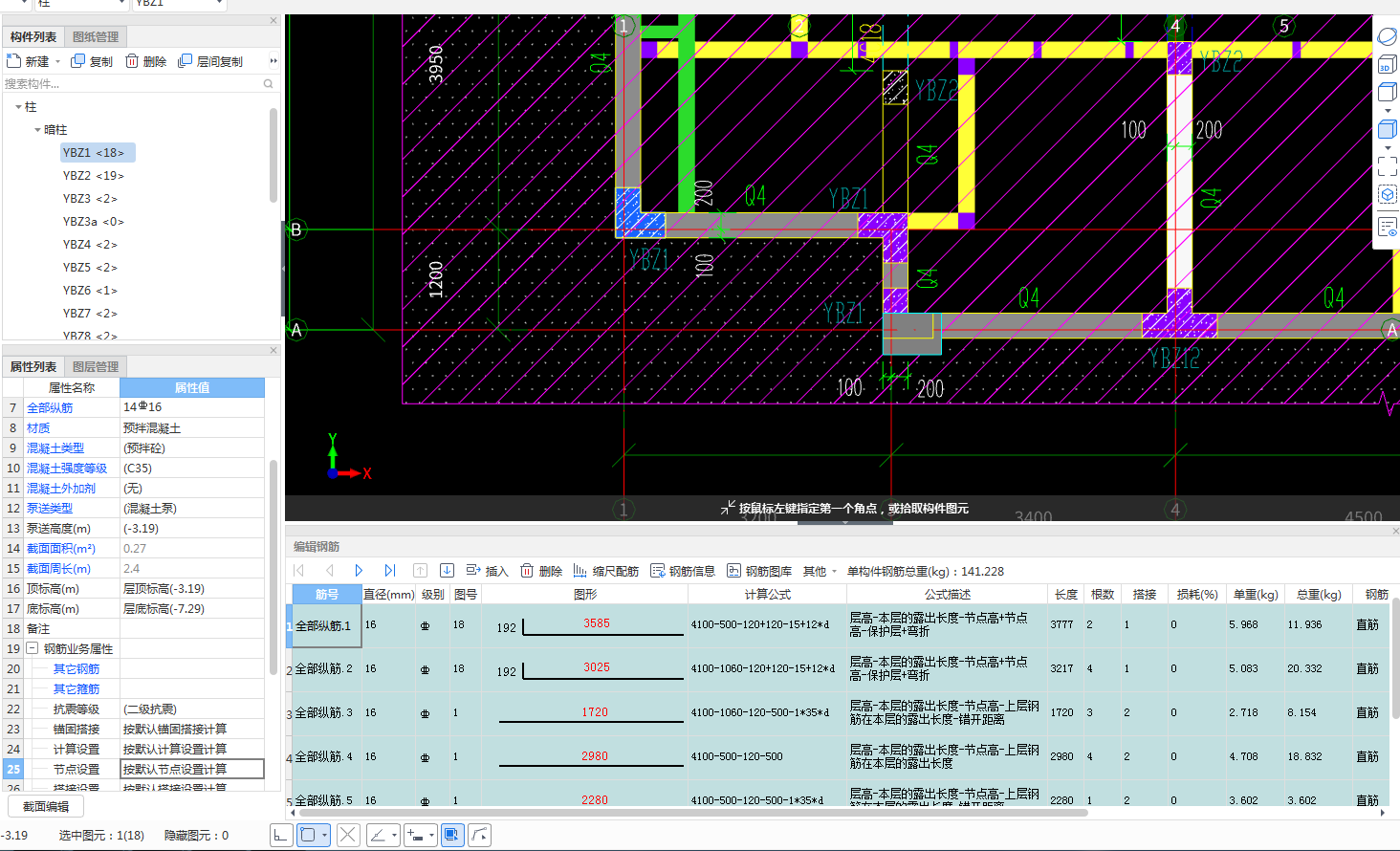The image size is (1400, 851).
Task: Jump to the last rebar record arrow
Action: [x=389, y=571]
